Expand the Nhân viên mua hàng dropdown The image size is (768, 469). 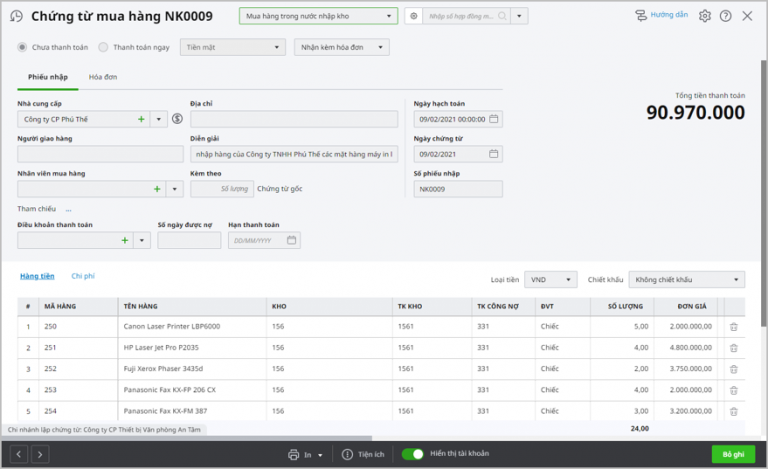(x=174, y=189)
